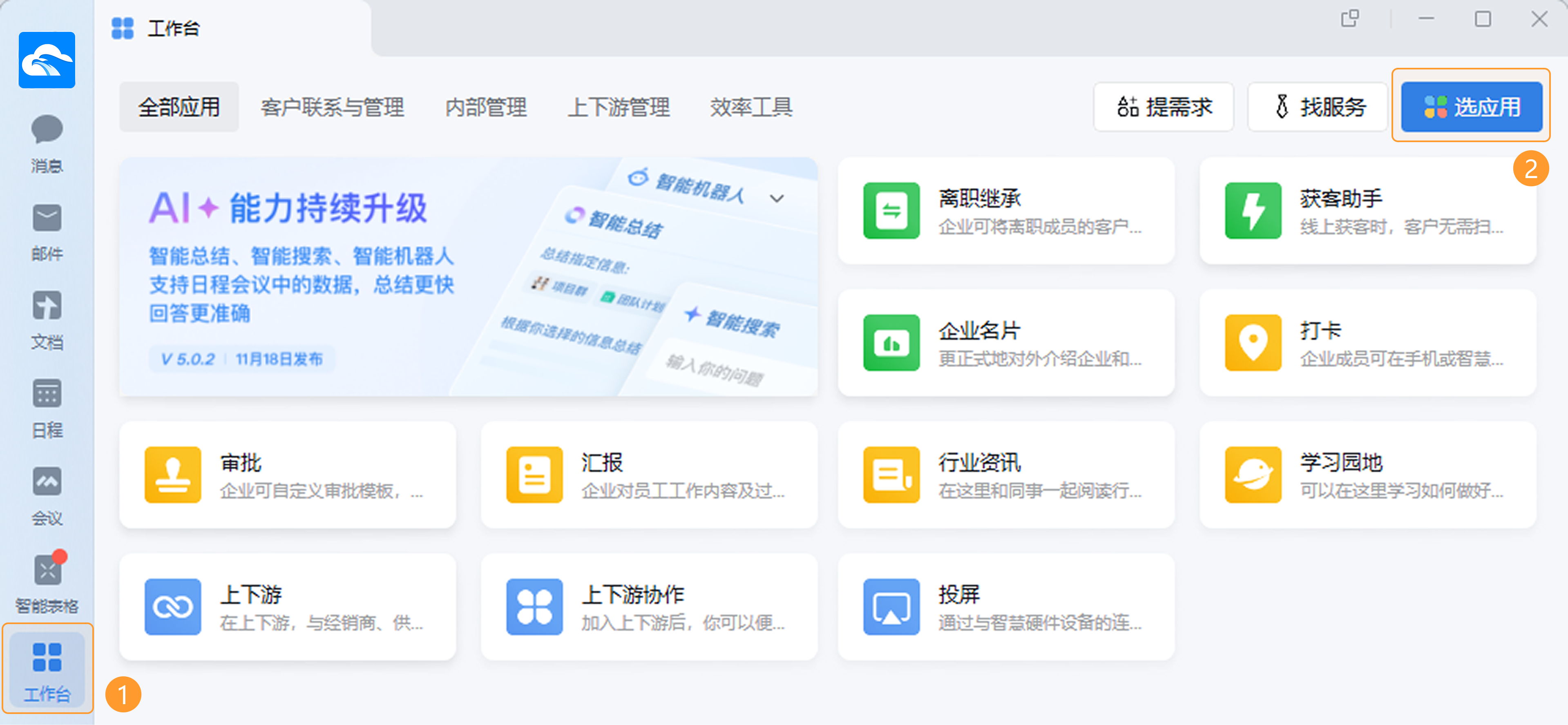Viewport: 1568px width, 725px height.
Task: Launch the 获客助手 lightning app
Action: (x=1367, y=211)
